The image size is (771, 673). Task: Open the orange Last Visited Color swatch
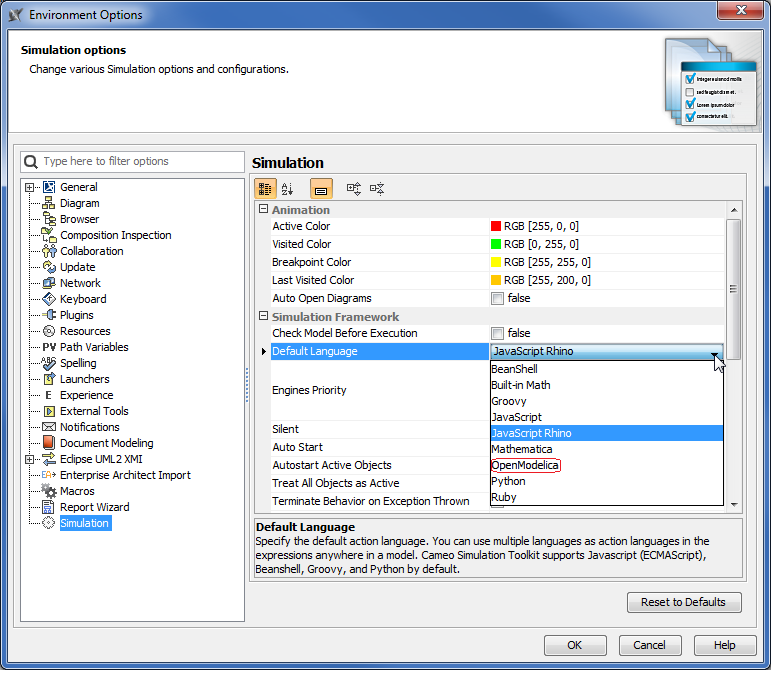[x=496, y=281]
